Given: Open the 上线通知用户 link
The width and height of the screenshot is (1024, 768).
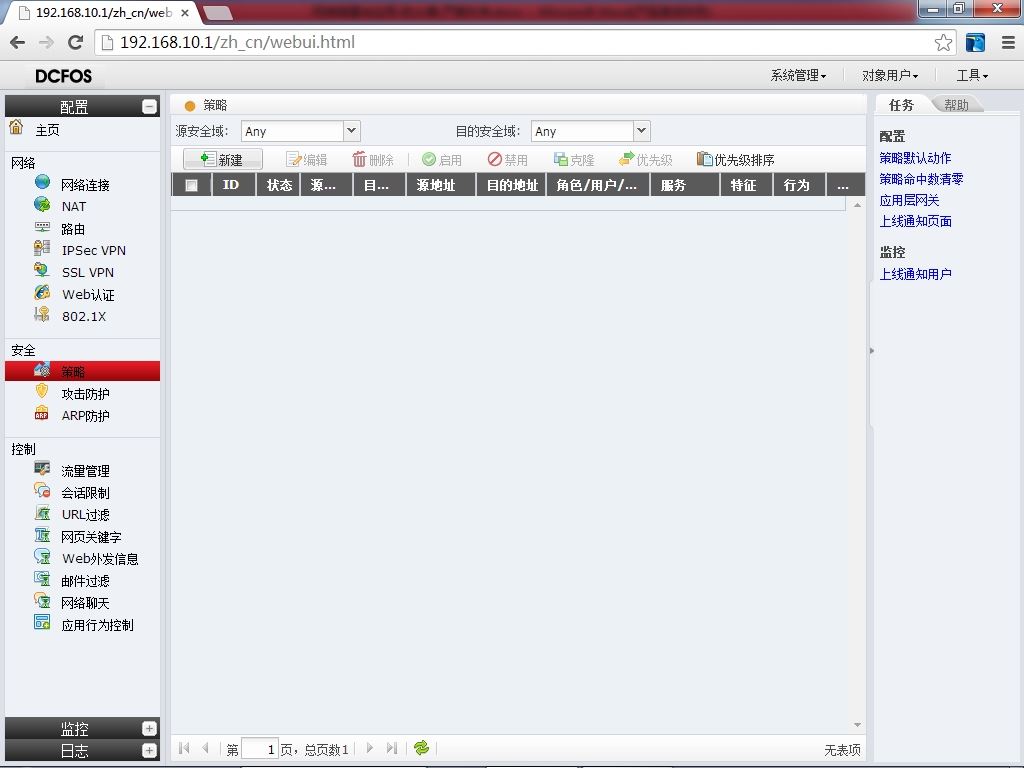Looking at the screenshot, I should click(x=915, y=274).
